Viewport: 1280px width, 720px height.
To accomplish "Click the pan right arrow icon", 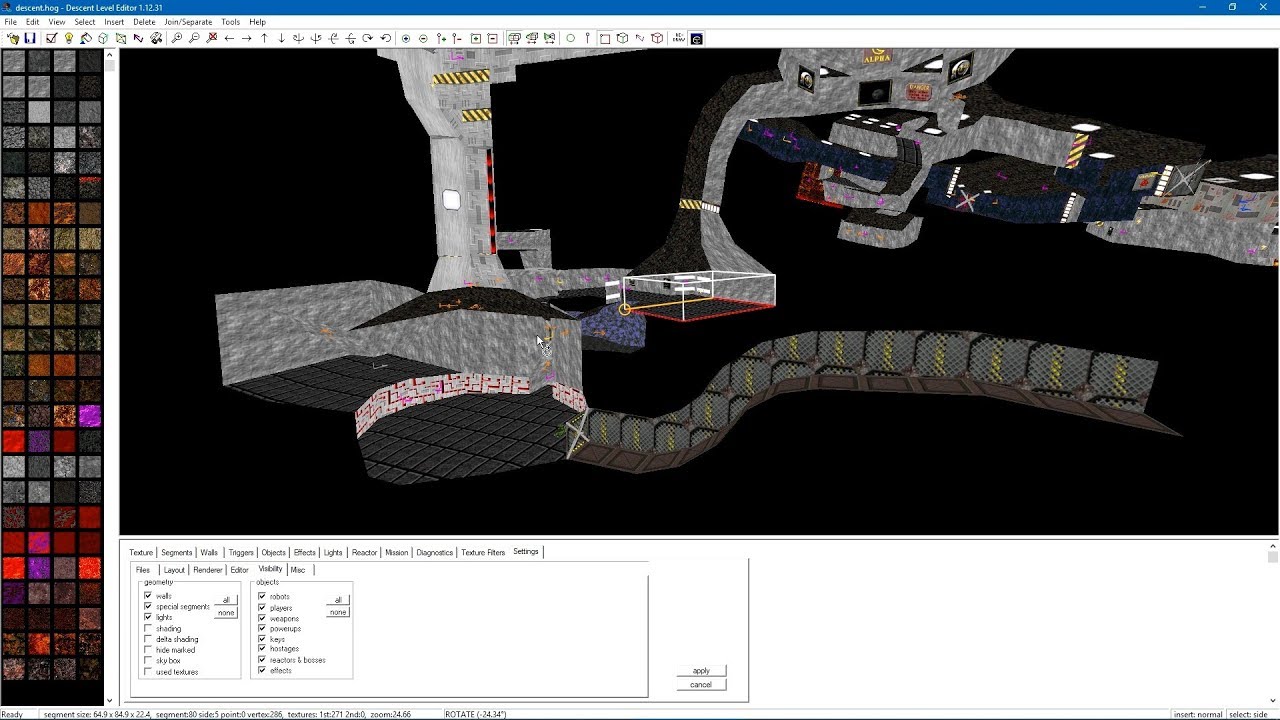I will click(x=246, y=38).
